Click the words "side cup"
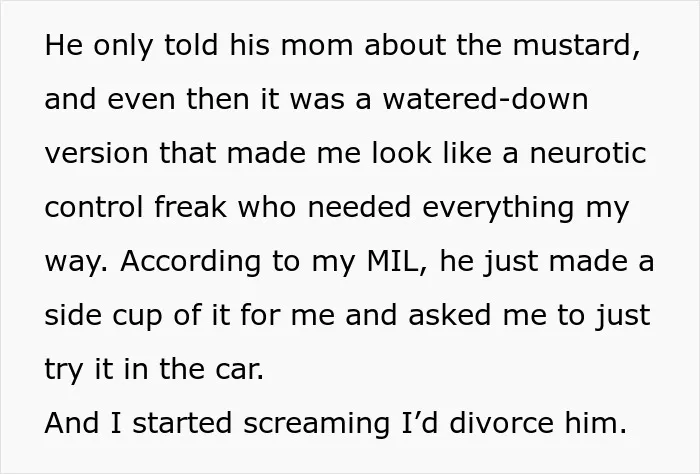 [x=104, y=316]
